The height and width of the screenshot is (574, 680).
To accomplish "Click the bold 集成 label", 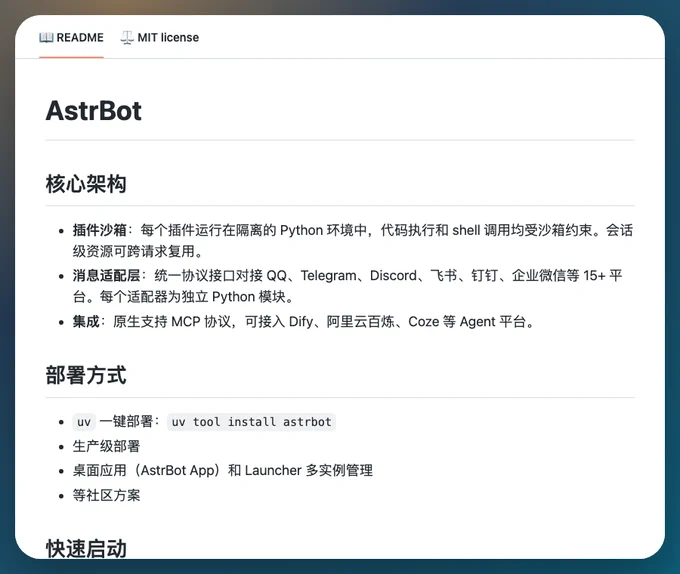I will tap(86, 322).
